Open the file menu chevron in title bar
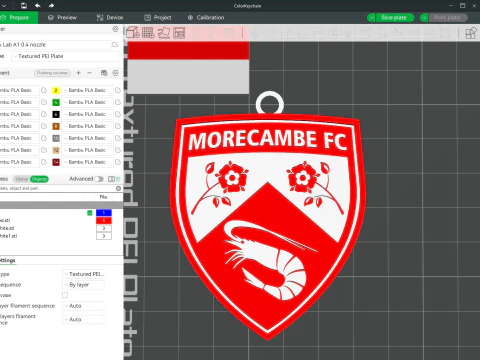Viewport: 480px width, 360px height. point(5,6)
